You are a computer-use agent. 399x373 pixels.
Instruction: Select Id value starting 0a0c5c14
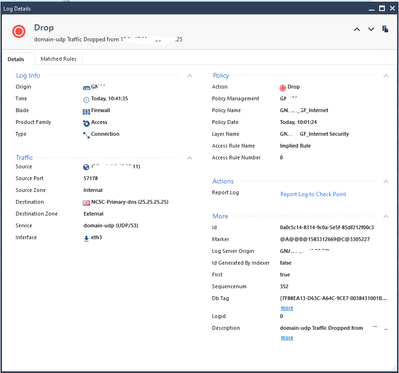327,227
